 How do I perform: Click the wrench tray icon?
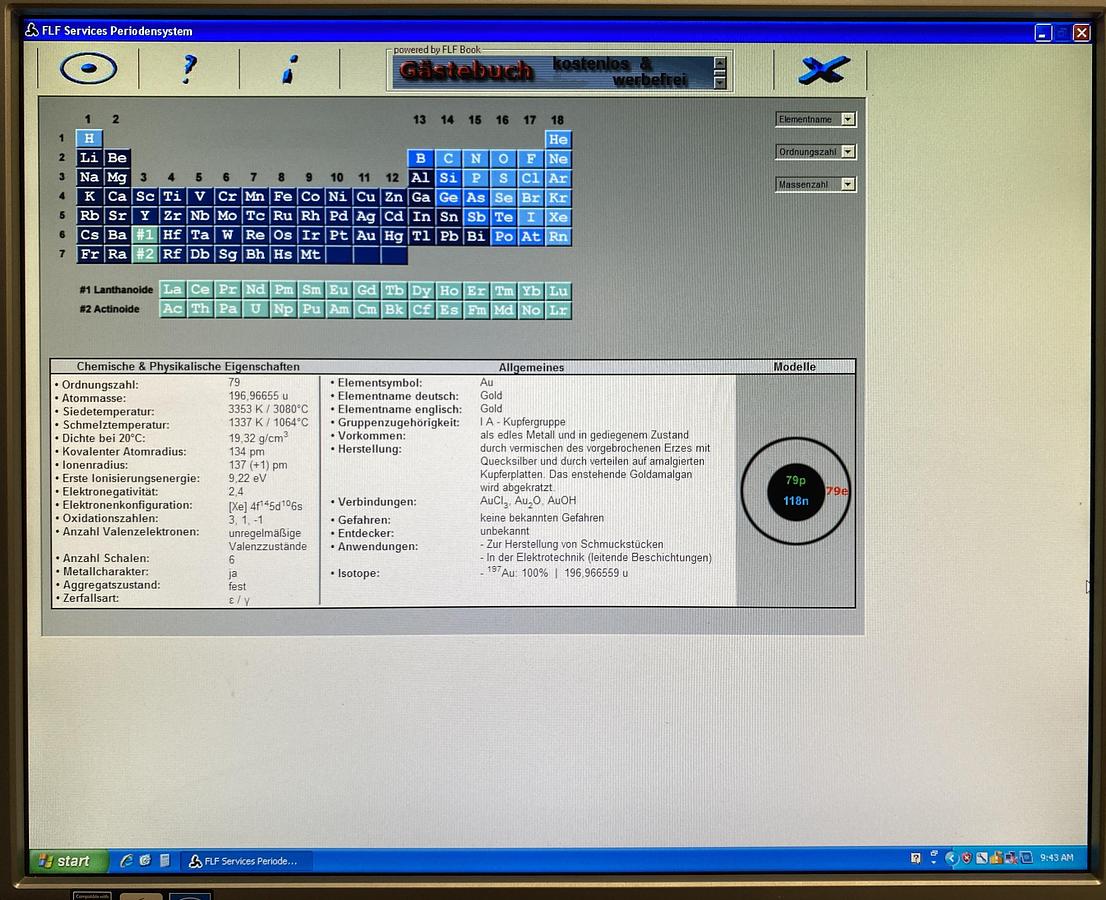981,857
